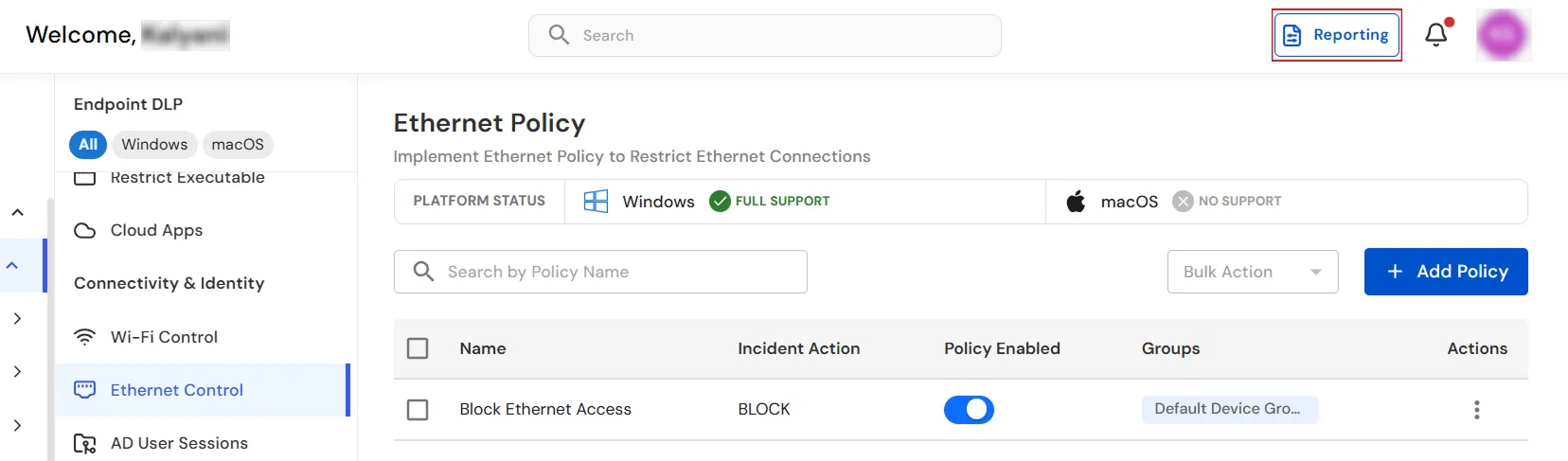Viewport: 1568px width, 461px height.
Task: Open the Reporting page
Action: pos(1336,35)
